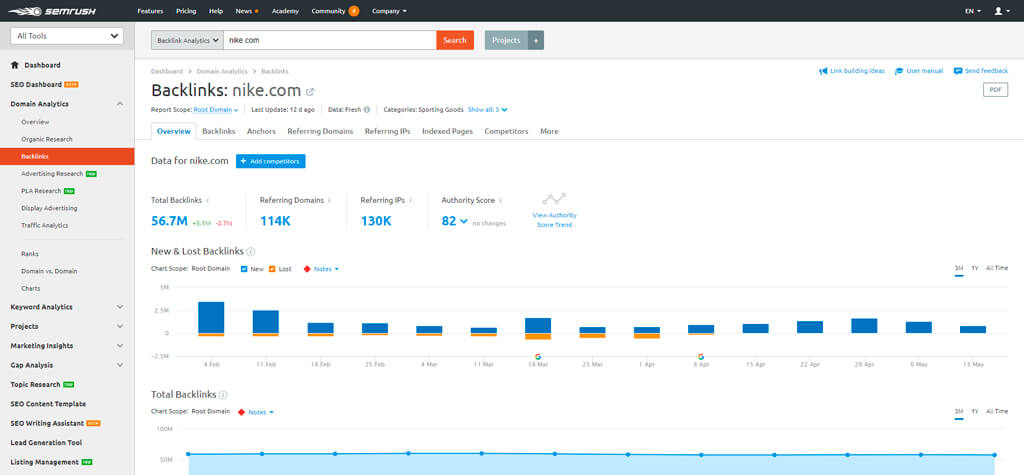Switch to the Anchors tab

click(x=261, y=131)
